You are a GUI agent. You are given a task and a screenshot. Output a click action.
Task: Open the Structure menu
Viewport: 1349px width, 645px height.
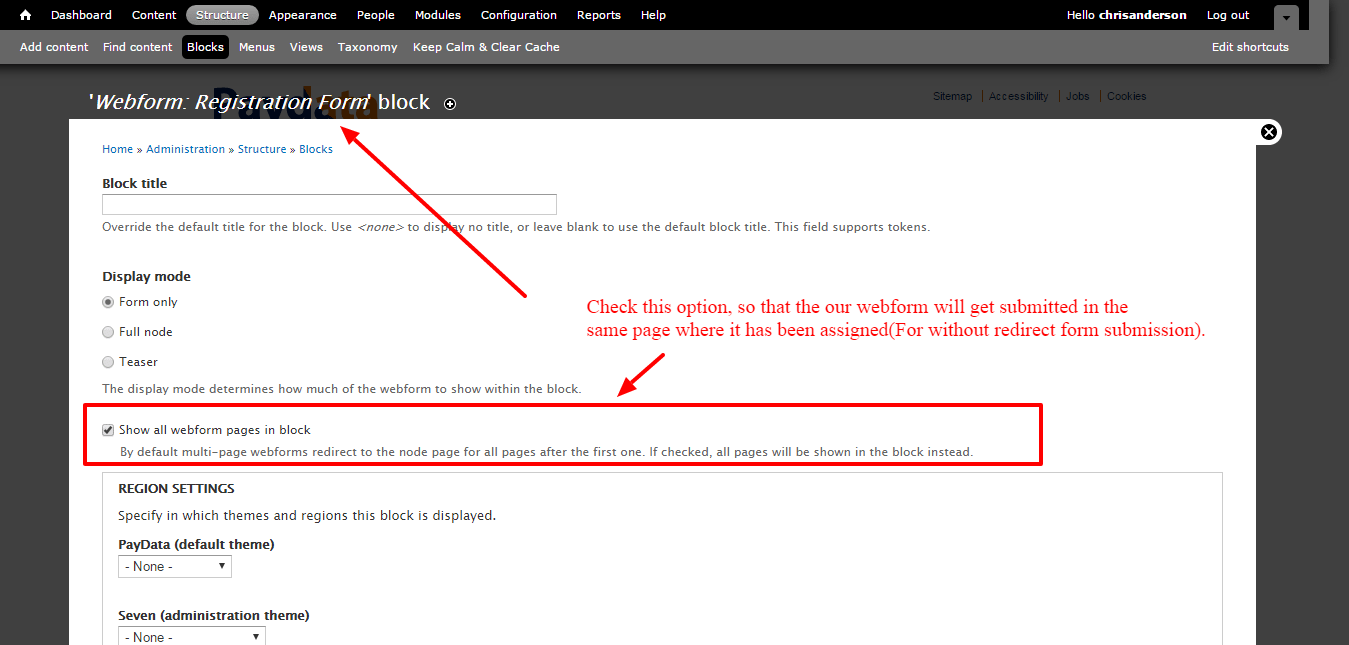222,15
